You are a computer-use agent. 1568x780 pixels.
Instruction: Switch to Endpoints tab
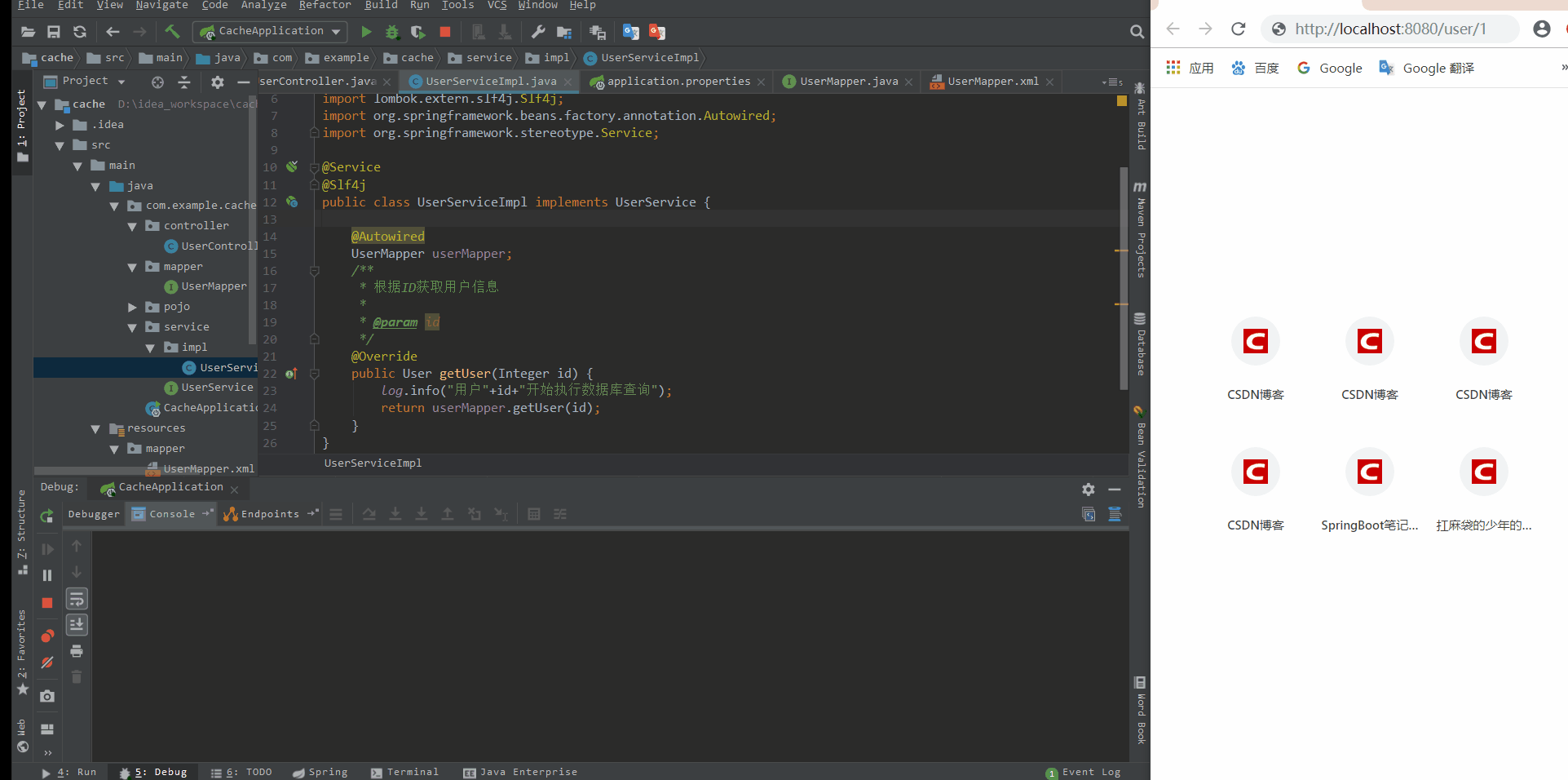pyautogui.click(x=270, y=514)
